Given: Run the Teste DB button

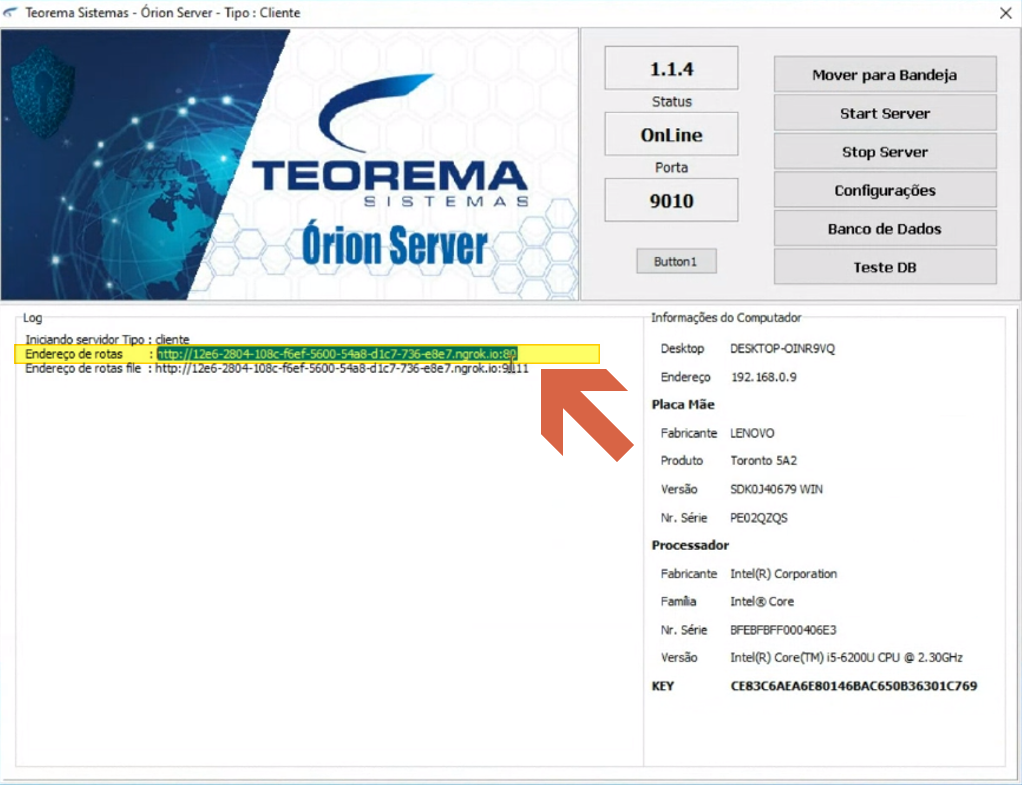Looking at the screenshot, I should click(884, 267).
